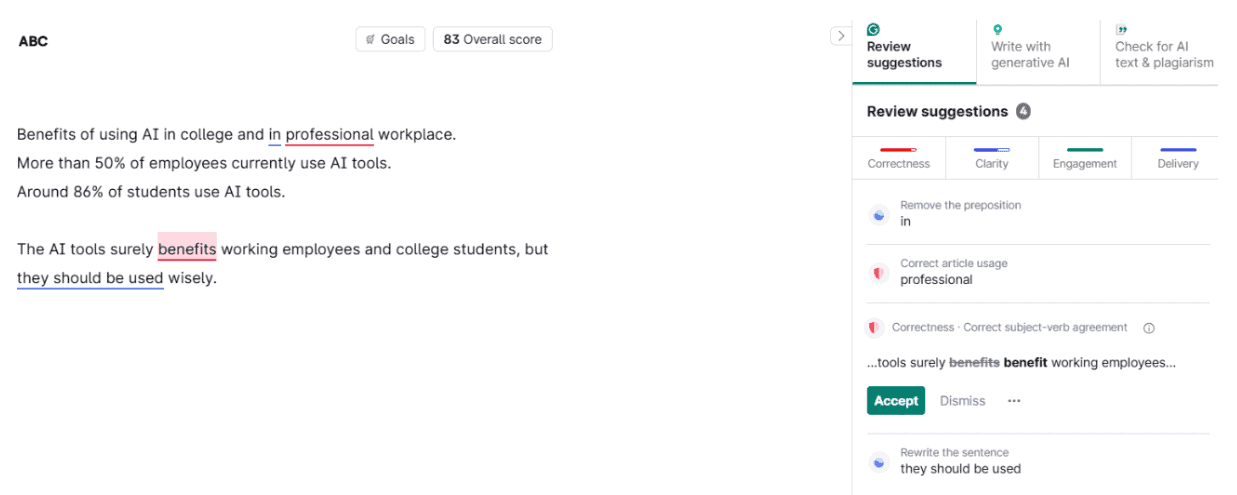Accept the benefit subject-verb correction
Screen dimensions: 1237x495
point(895,401)
